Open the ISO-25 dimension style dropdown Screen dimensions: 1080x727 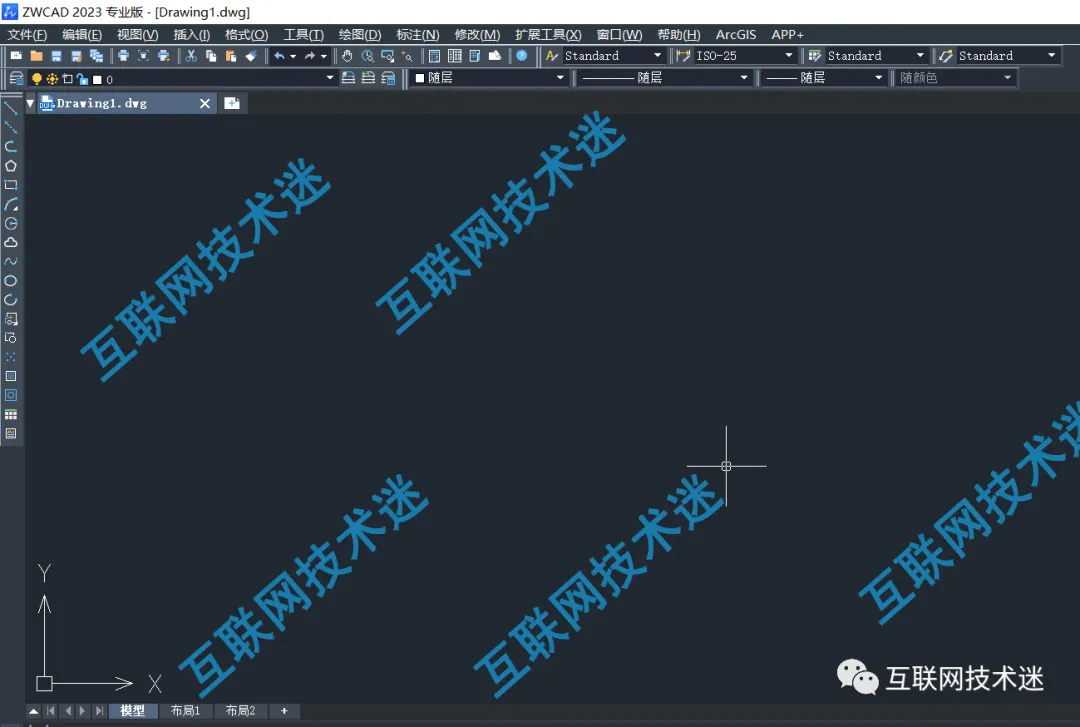[789, 55]
